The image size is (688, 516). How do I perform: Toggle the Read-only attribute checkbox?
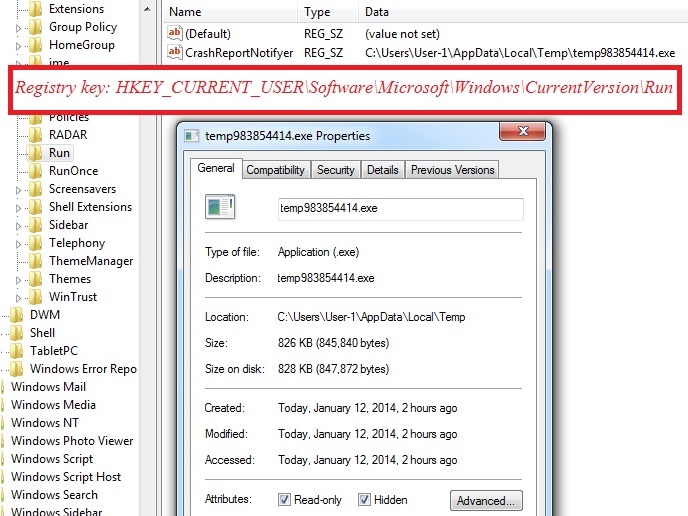285,500
